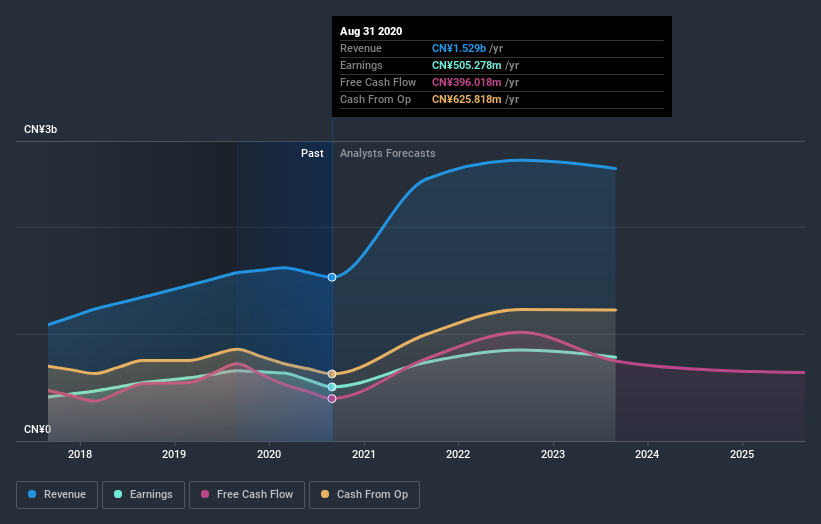821x524 pixels.
Task: Click the Earnings row label in tooltip
Action: coord(361,65)
